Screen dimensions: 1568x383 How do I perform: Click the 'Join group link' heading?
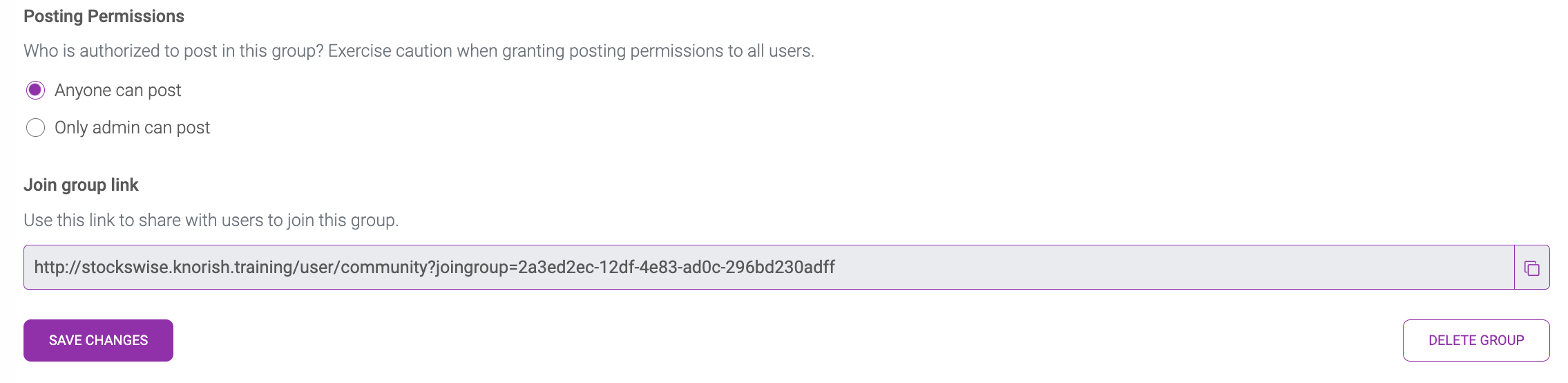(81, 185)
